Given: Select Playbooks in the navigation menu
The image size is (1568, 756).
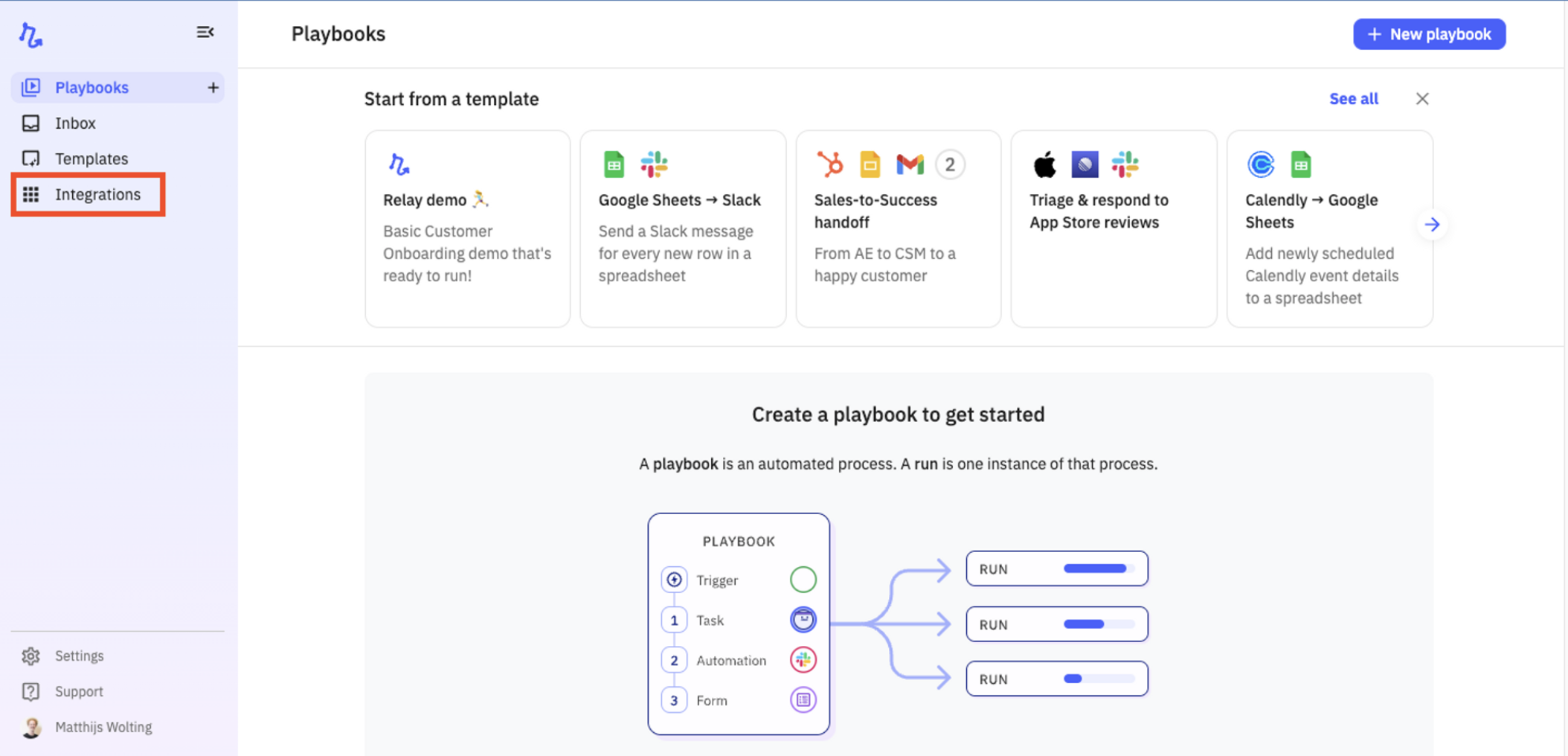Looking at the screenshot, I should pyautogui.click(x=91, y=87).
